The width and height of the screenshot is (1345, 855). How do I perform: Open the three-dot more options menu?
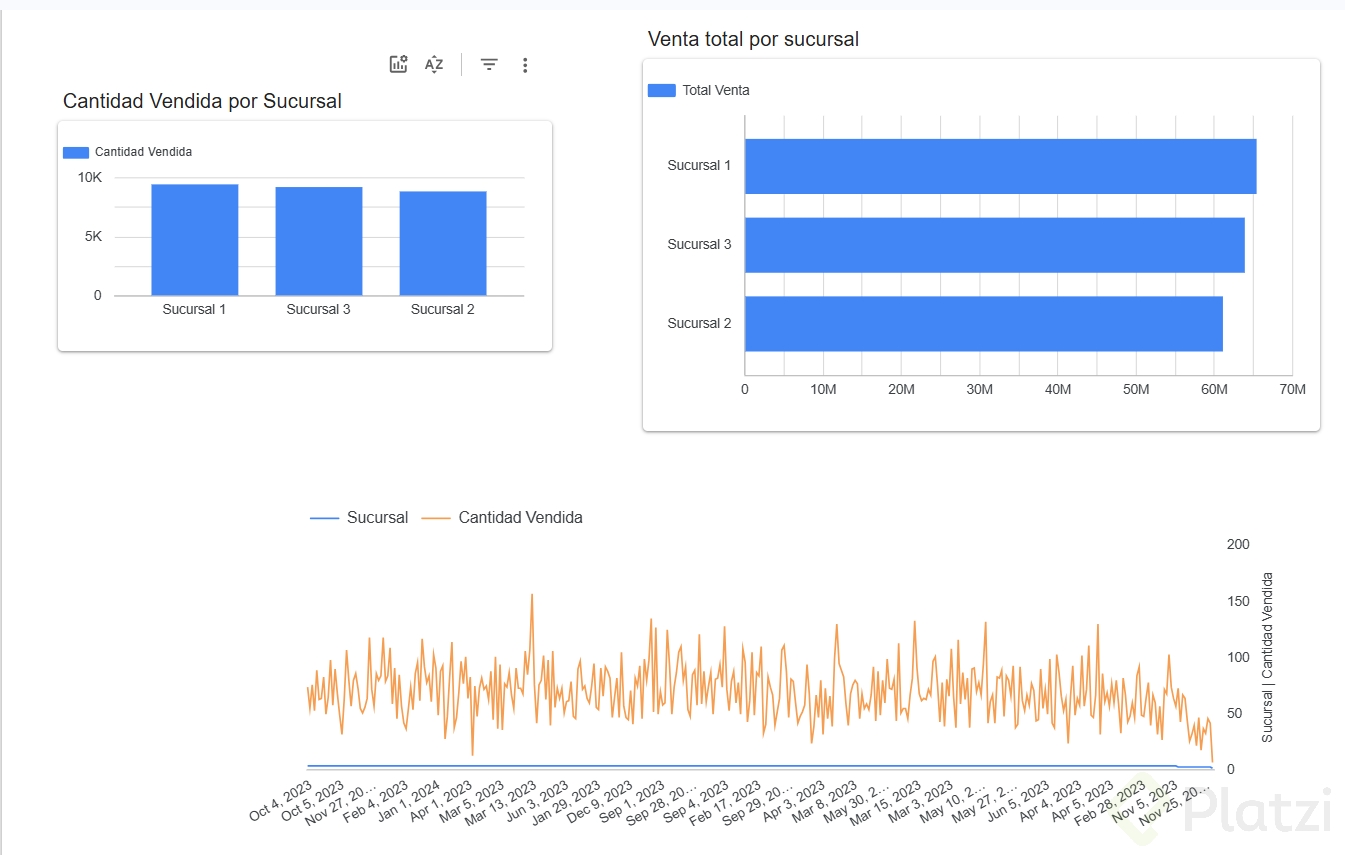click(525, 65)
